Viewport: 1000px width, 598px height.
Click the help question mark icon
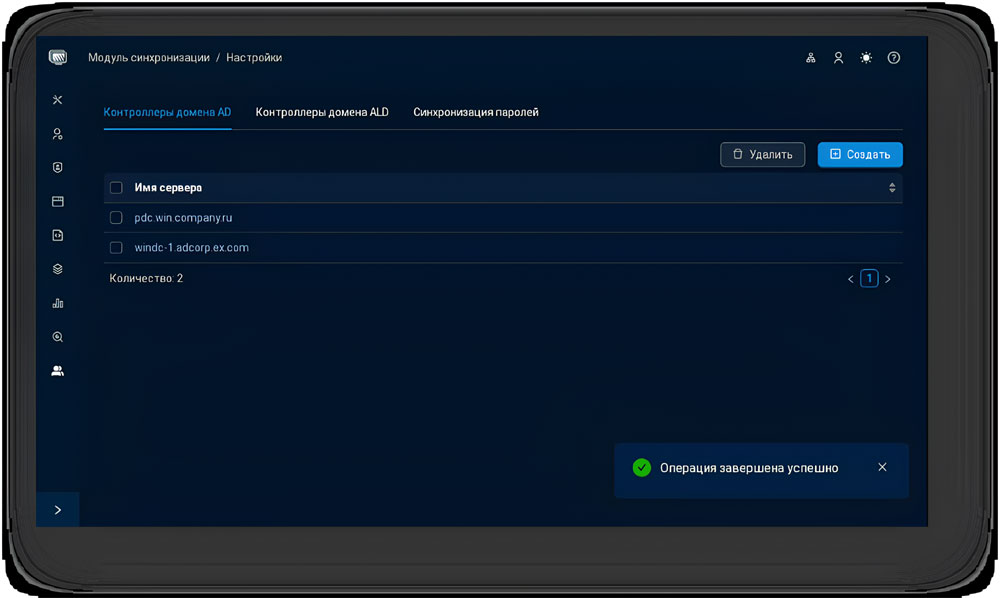894,58
